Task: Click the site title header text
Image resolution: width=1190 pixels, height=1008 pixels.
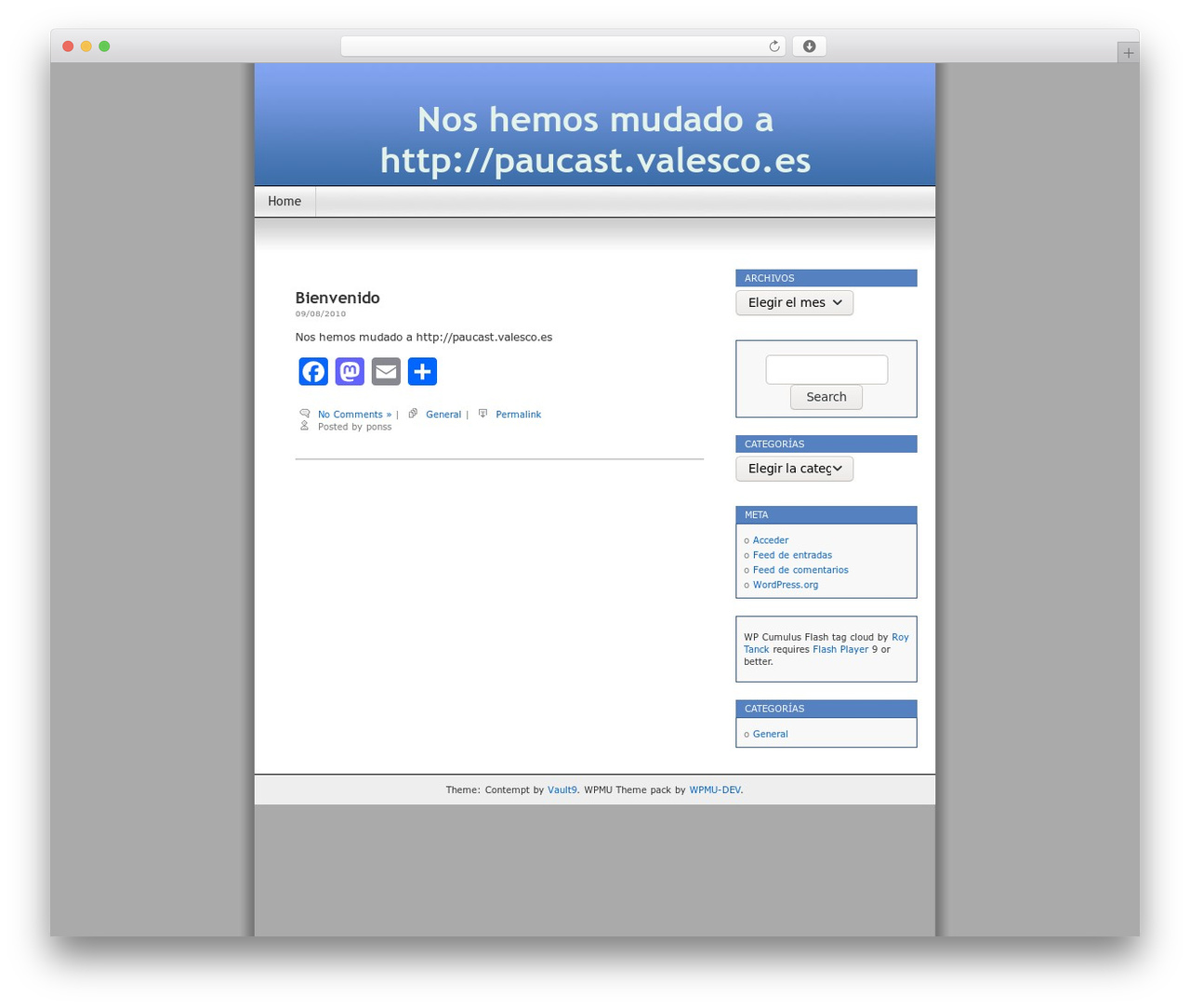Action: pyautogui.click(x=595, y=139)
